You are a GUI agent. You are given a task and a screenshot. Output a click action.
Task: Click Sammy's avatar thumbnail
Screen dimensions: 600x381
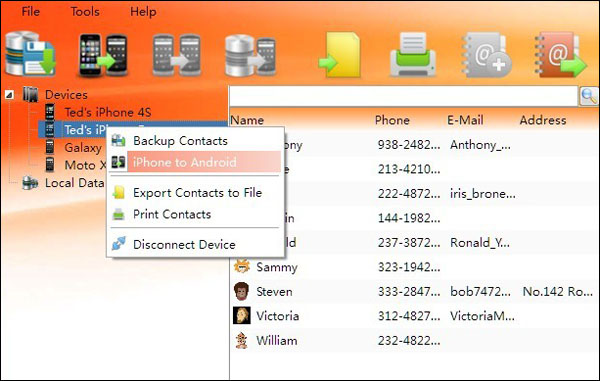(242, 267)
